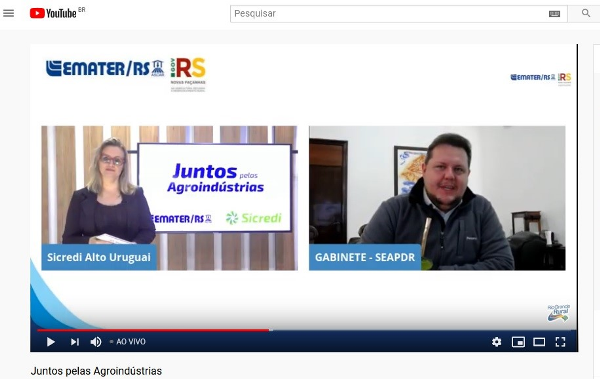The height and width of the screenshot is (379, 600).
Task: Click the red video progress bar
Action: 153,330
